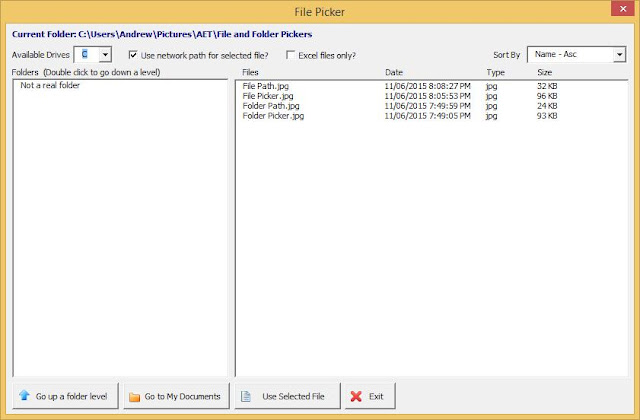
Task: Click the red X exit icon
Action: [x=356, y=396]
